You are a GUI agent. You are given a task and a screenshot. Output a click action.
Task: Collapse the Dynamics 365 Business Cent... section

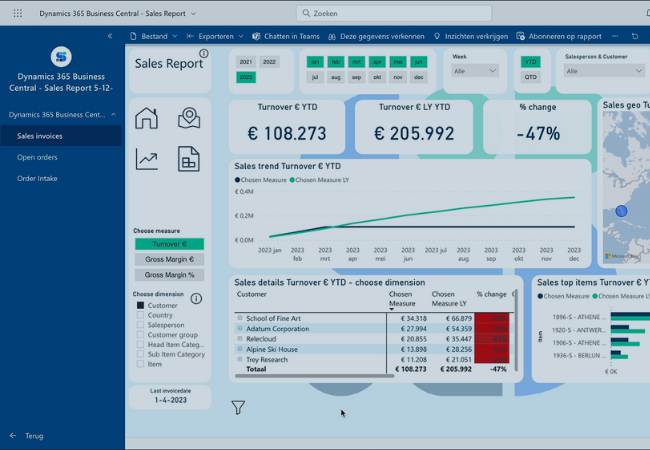pos(114,114)
